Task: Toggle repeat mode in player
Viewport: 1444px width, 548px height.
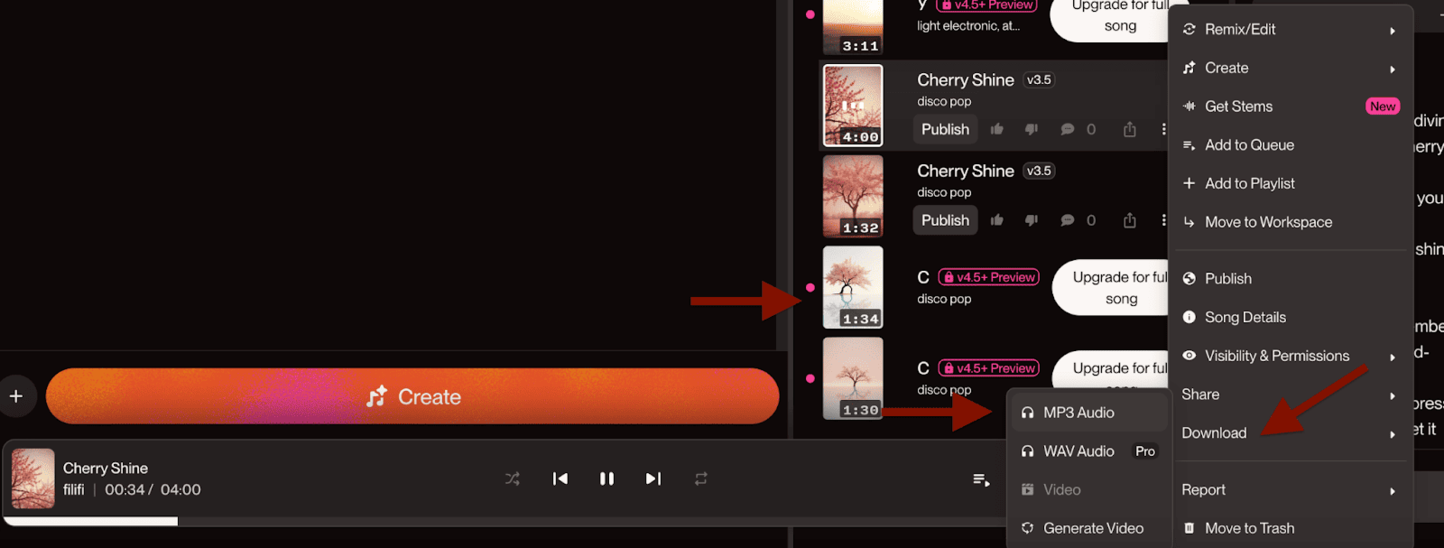Action: [701, 479]
